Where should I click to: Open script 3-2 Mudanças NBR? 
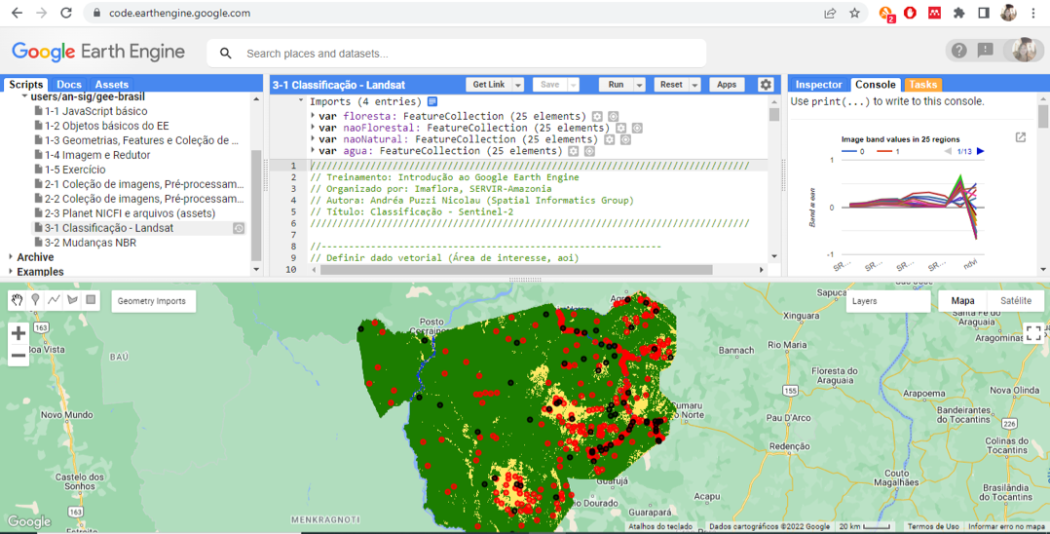(90, 243)
